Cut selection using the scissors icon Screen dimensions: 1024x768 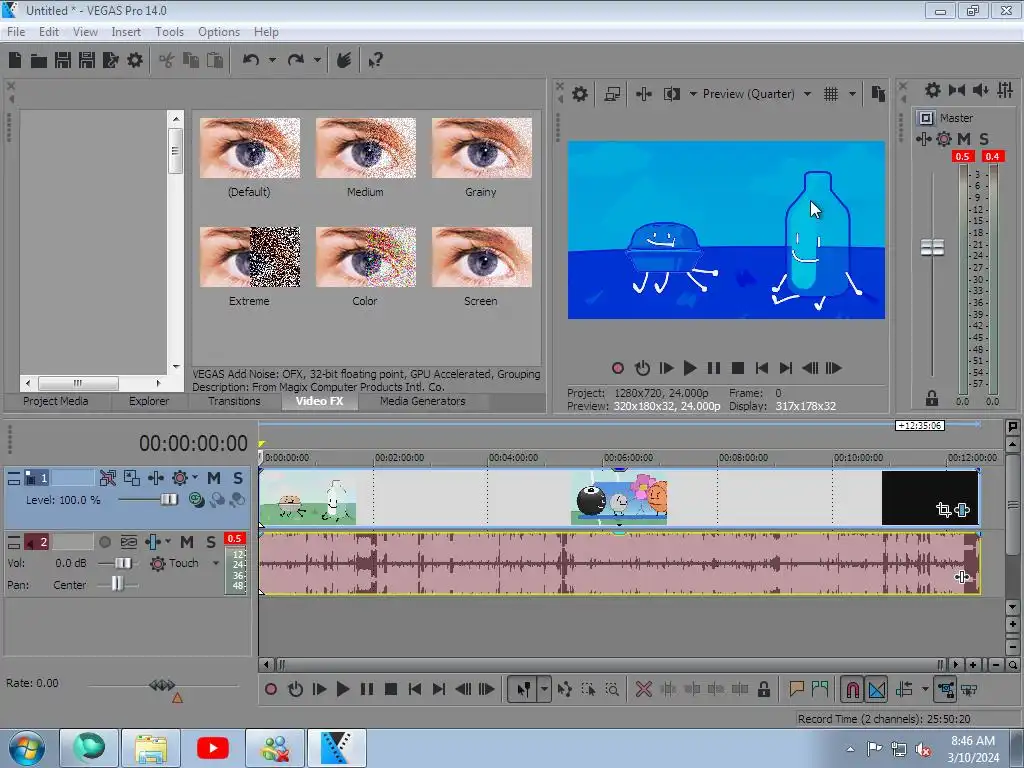[x=167, y=61]
